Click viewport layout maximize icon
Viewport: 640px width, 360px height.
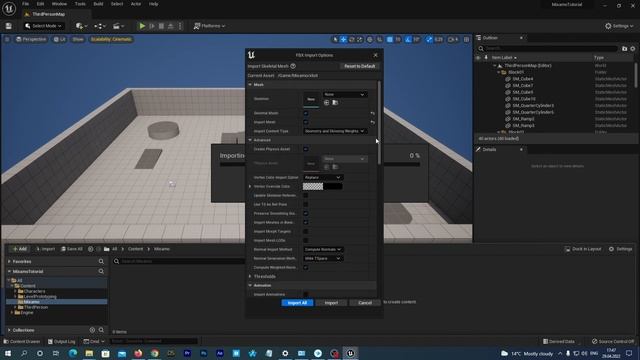[x=466, y=40]
